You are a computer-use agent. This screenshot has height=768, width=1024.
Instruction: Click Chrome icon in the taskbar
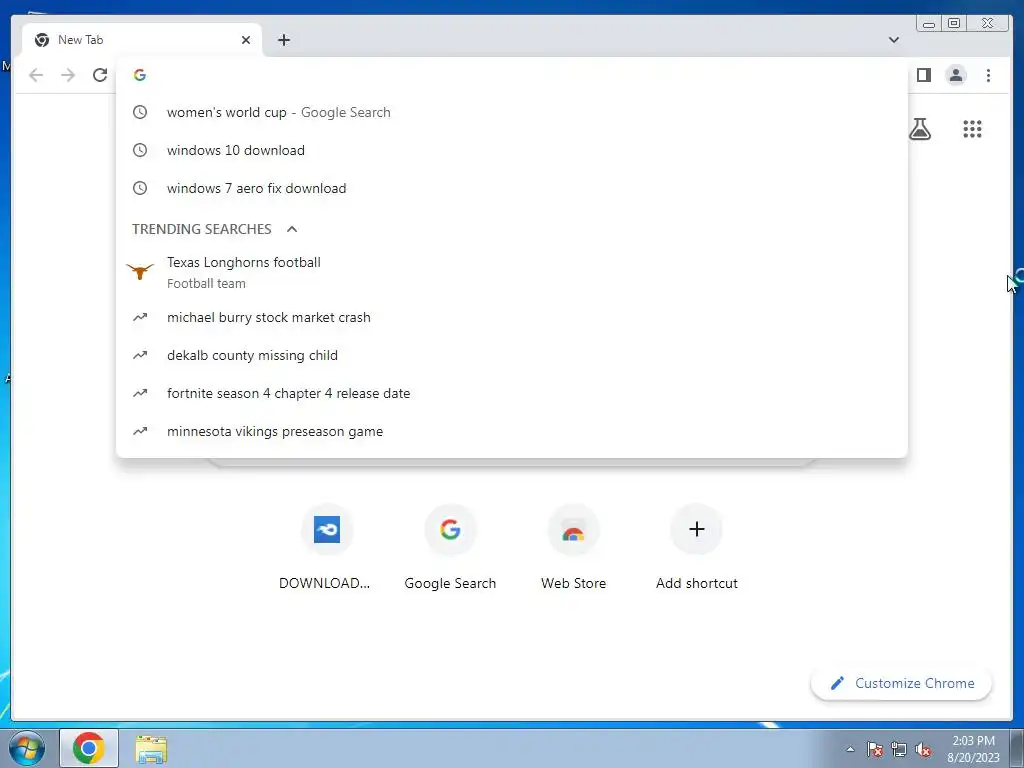(89, 748)
